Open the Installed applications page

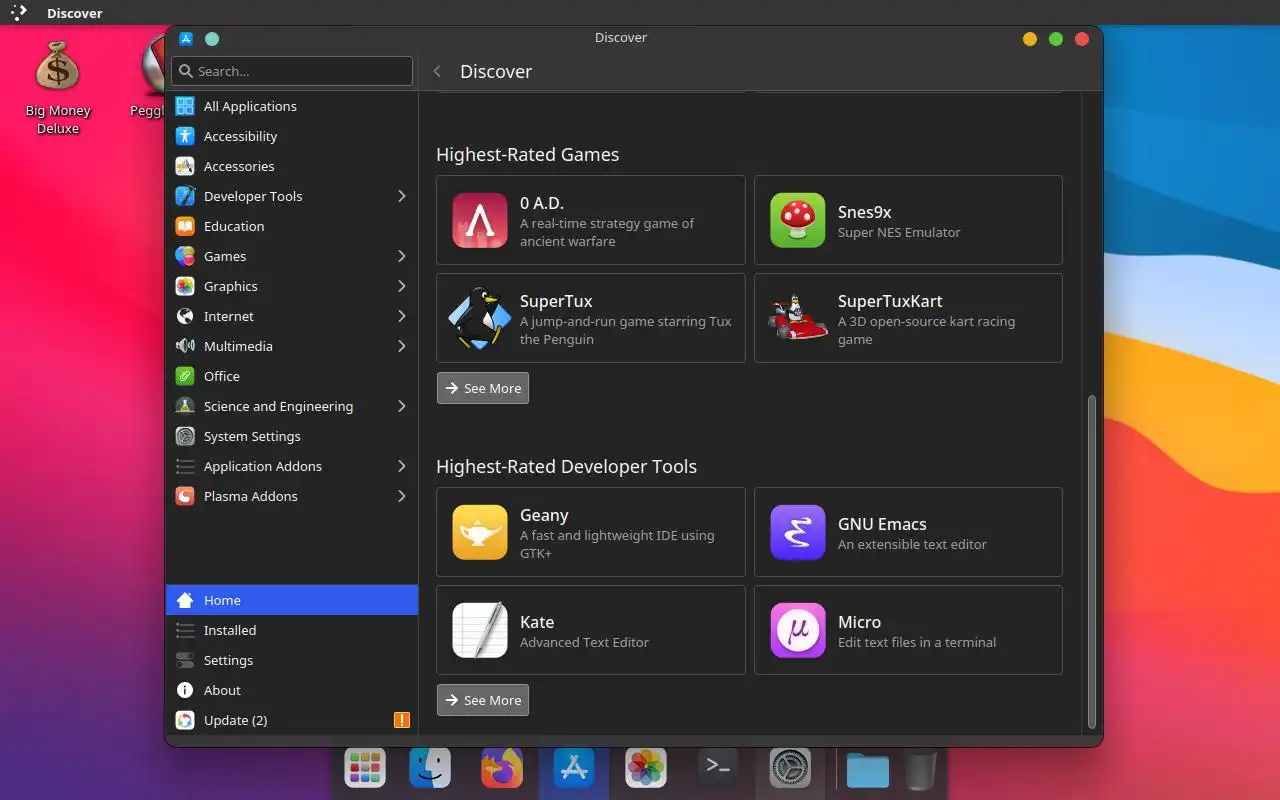pos(292,630)
